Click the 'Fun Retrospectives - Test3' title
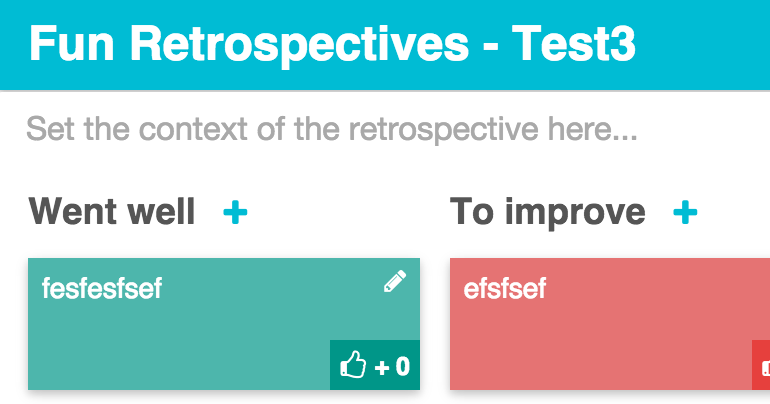Viewport: 770px width, 404px height. pos(332,45)
